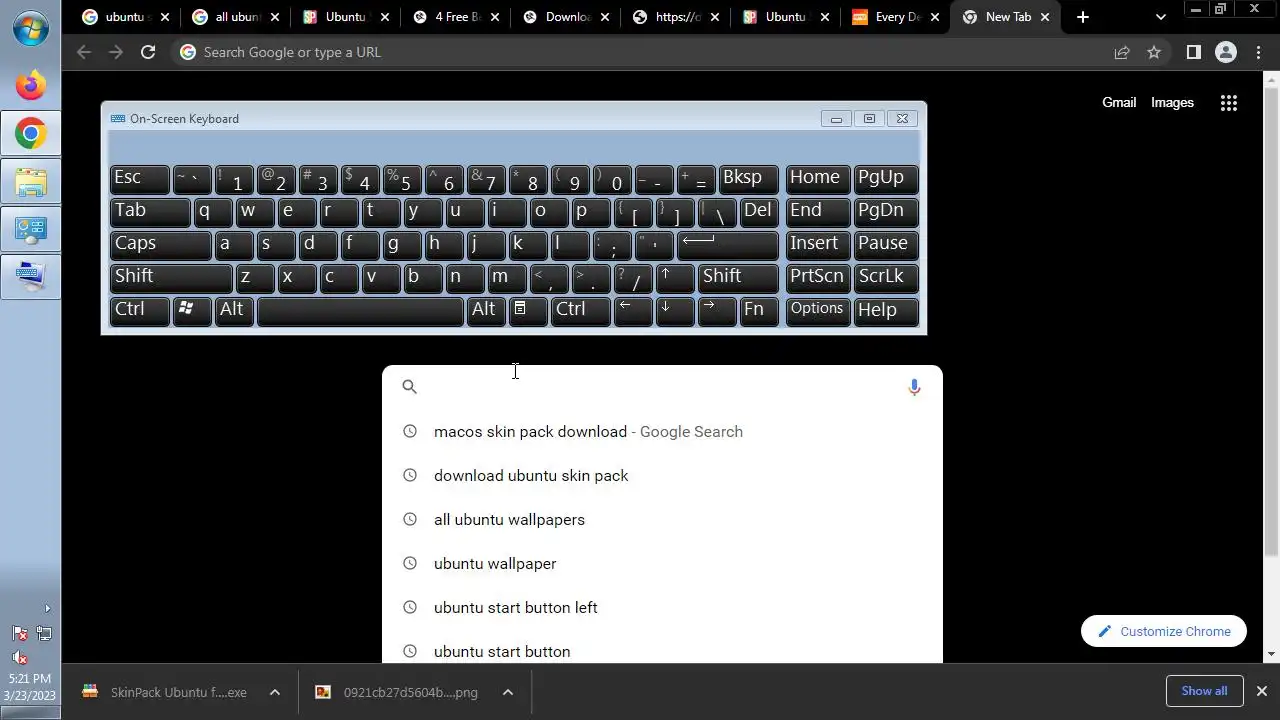
Task: Launch Firefox from the taskbar
Action: (31, 86)
